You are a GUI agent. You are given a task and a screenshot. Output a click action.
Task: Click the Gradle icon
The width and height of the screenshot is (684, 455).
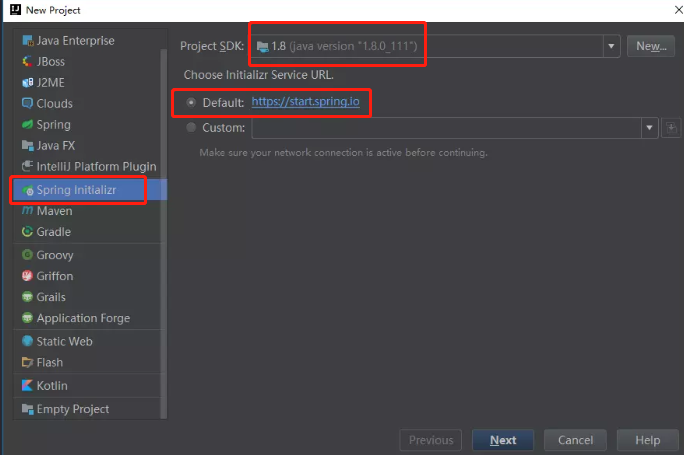coord(27,232)
